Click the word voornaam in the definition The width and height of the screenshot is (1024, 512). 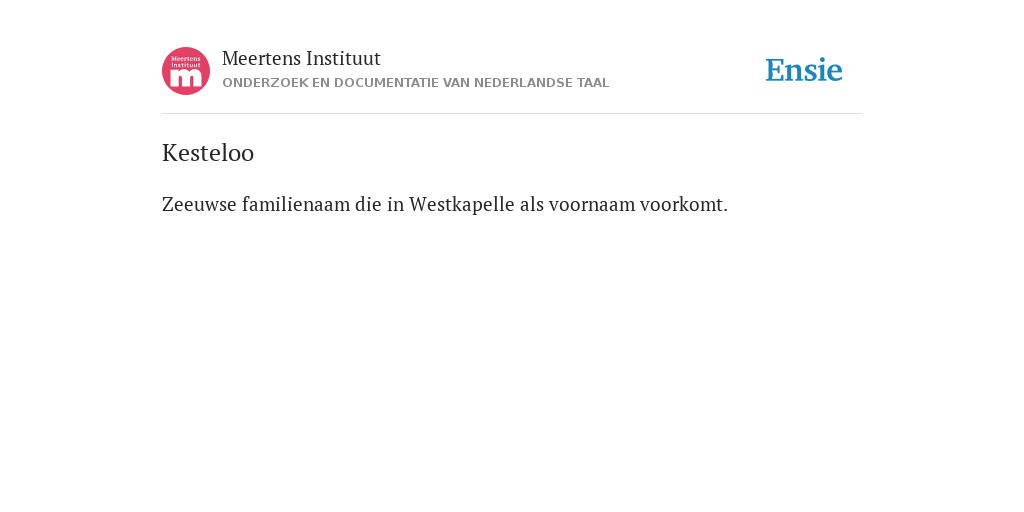[x=592, y=204]
